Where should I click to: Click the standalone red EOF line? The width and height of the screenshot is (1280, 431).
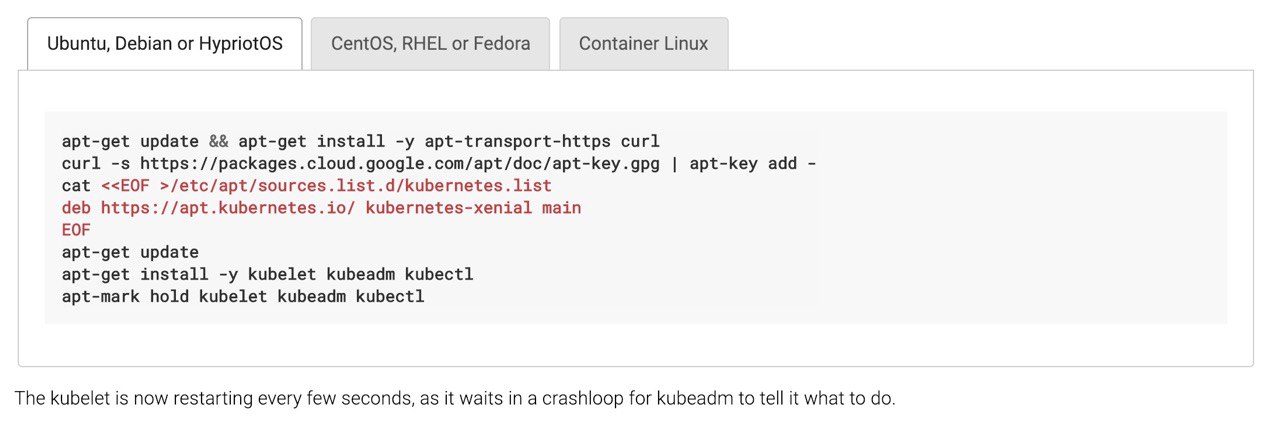(x=76, y=230)
